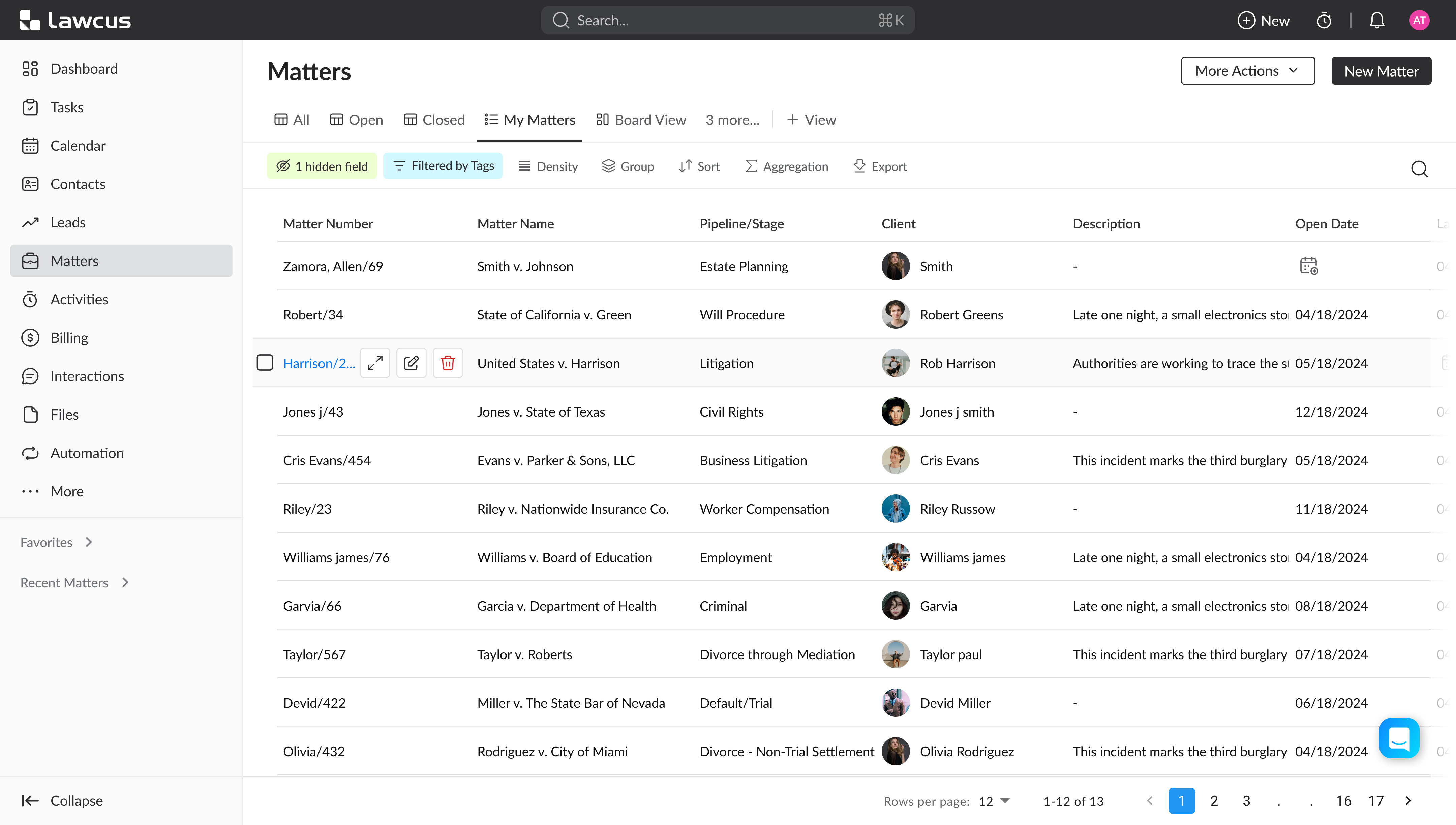Open the More Actions dropdown

coord(1247,71)
